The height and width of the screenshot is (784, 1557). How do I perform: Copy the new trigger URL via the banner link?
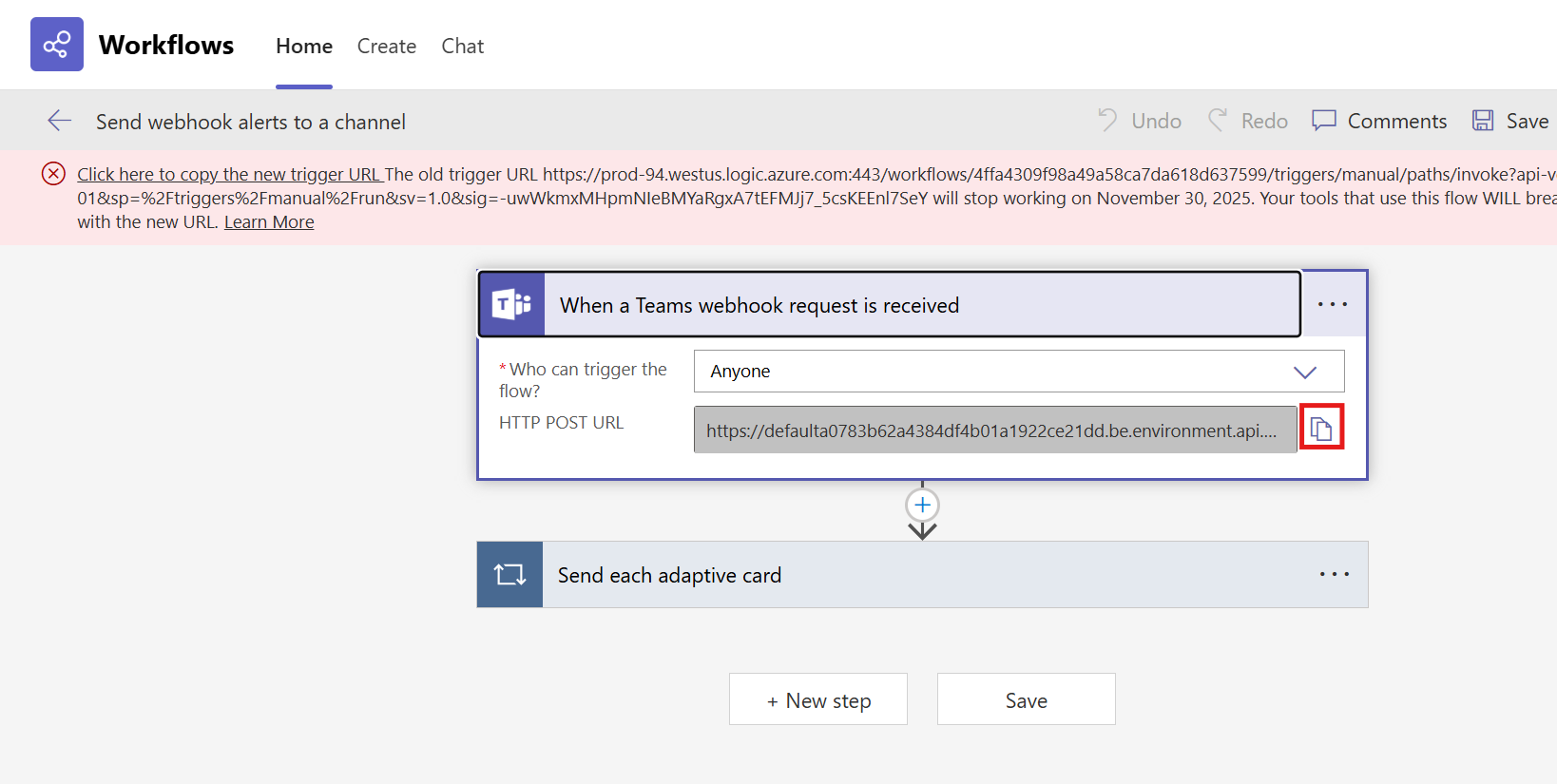coord(228,174)
